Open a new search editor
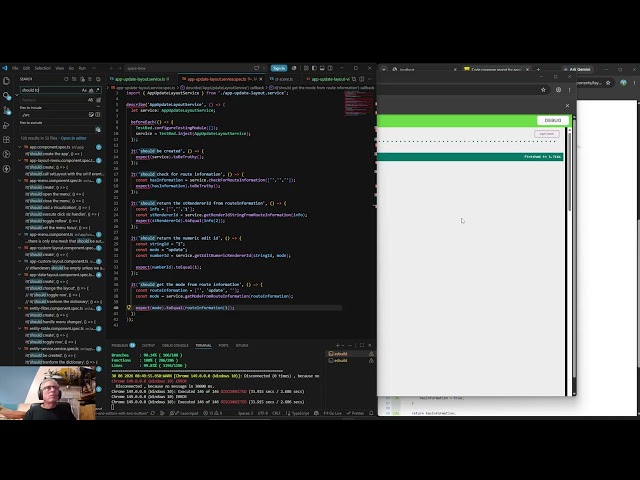640x480 pixels. (82, 79)
